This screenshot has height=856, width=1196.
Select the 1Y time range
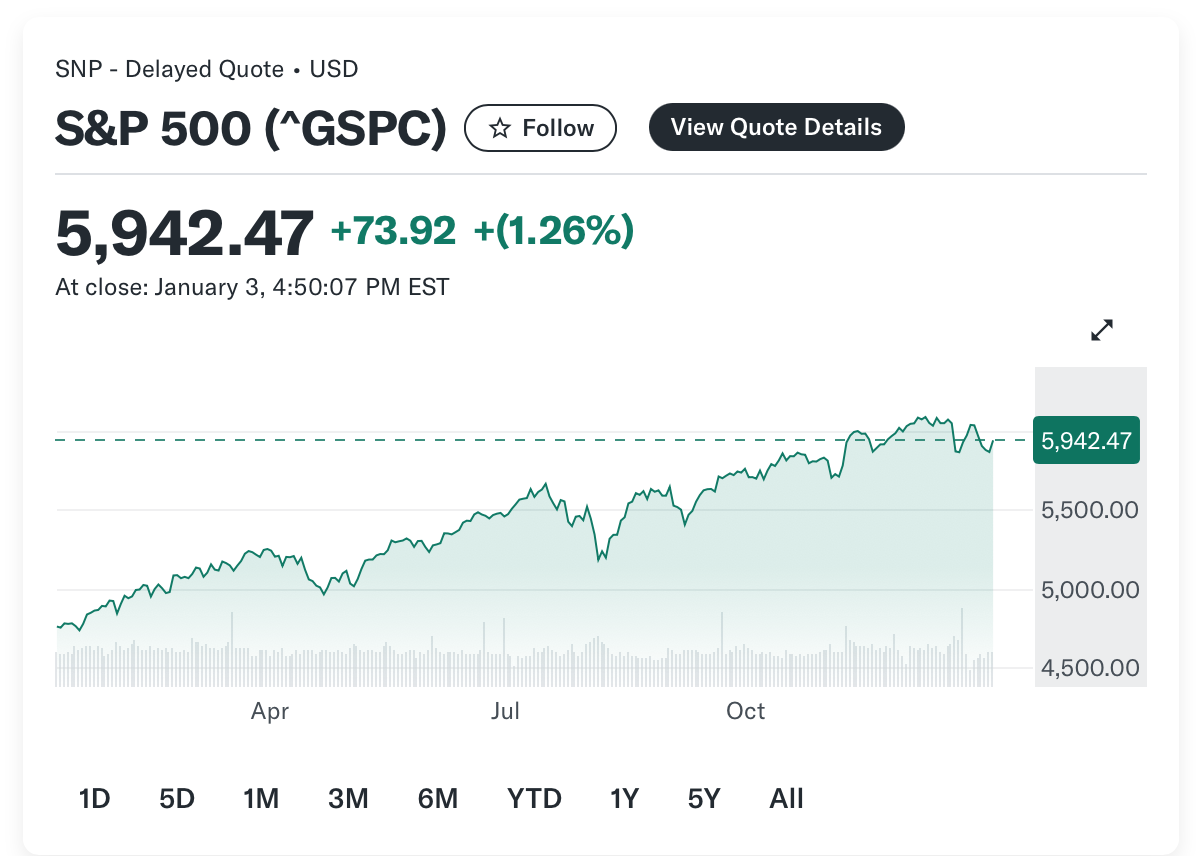[624, 798]
